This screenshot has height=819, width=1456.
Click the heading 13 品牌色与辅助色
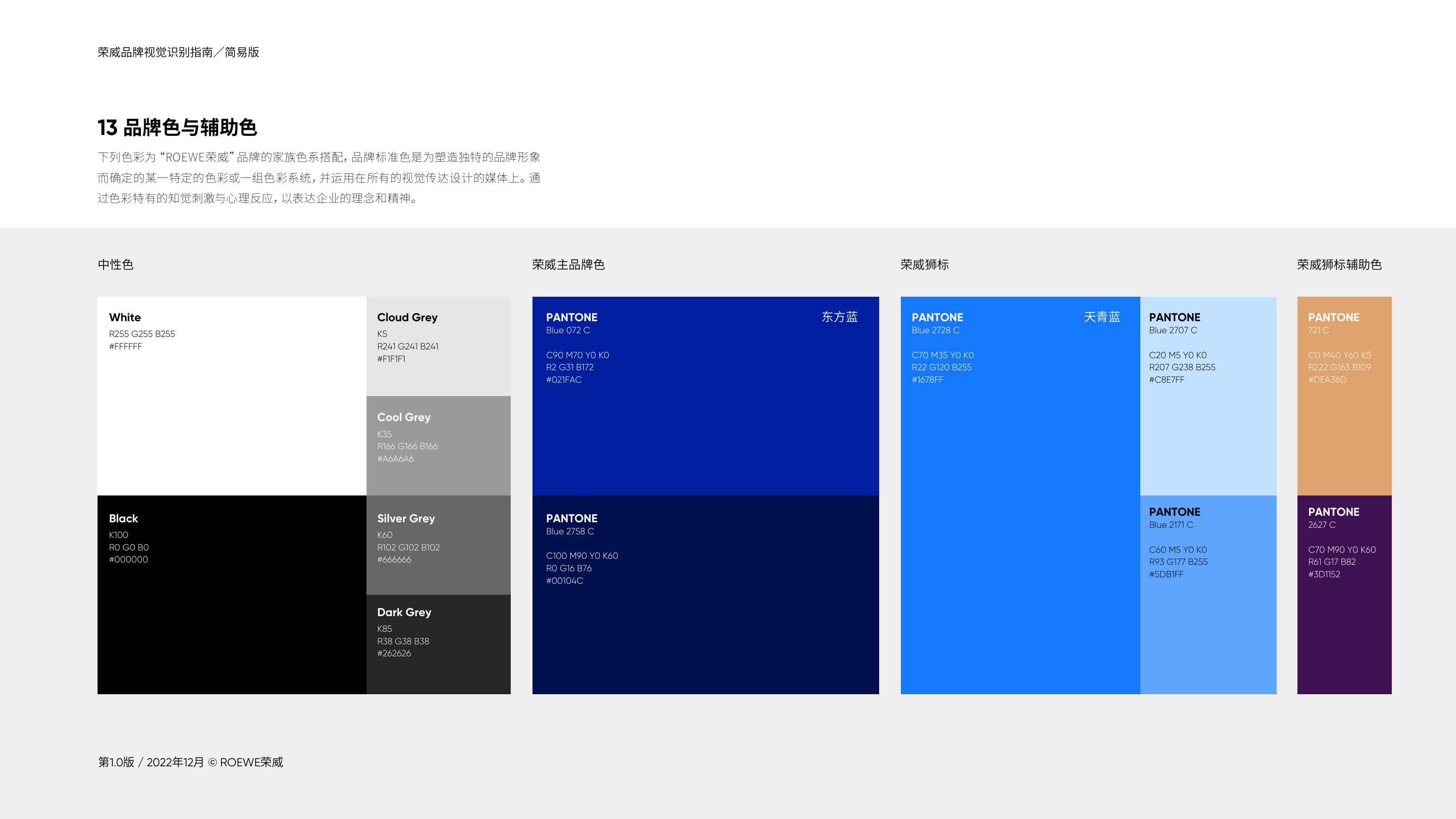(x=177, y=128)
